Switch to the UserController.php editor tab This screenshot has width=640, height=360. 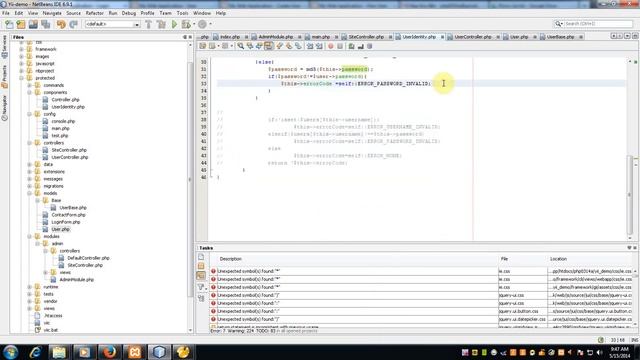click(473, 37)
